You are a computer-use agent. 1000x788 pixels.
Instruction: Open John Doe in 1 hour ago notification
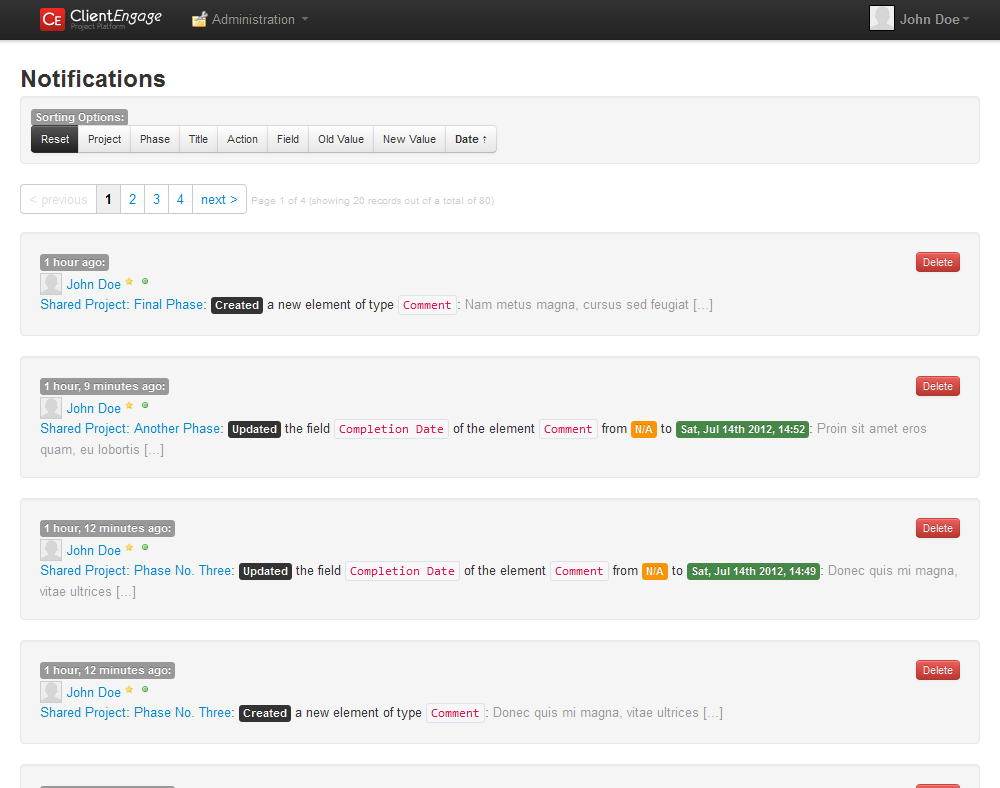click(94, 284)
